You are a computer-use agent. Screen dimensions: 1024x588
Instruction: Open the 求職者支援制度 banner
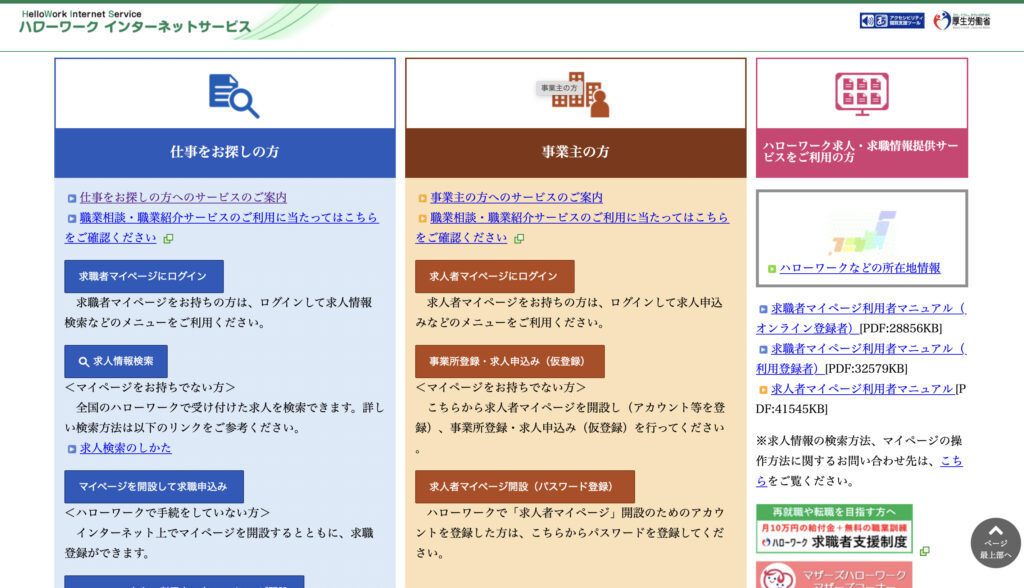(x=834, y=529)
